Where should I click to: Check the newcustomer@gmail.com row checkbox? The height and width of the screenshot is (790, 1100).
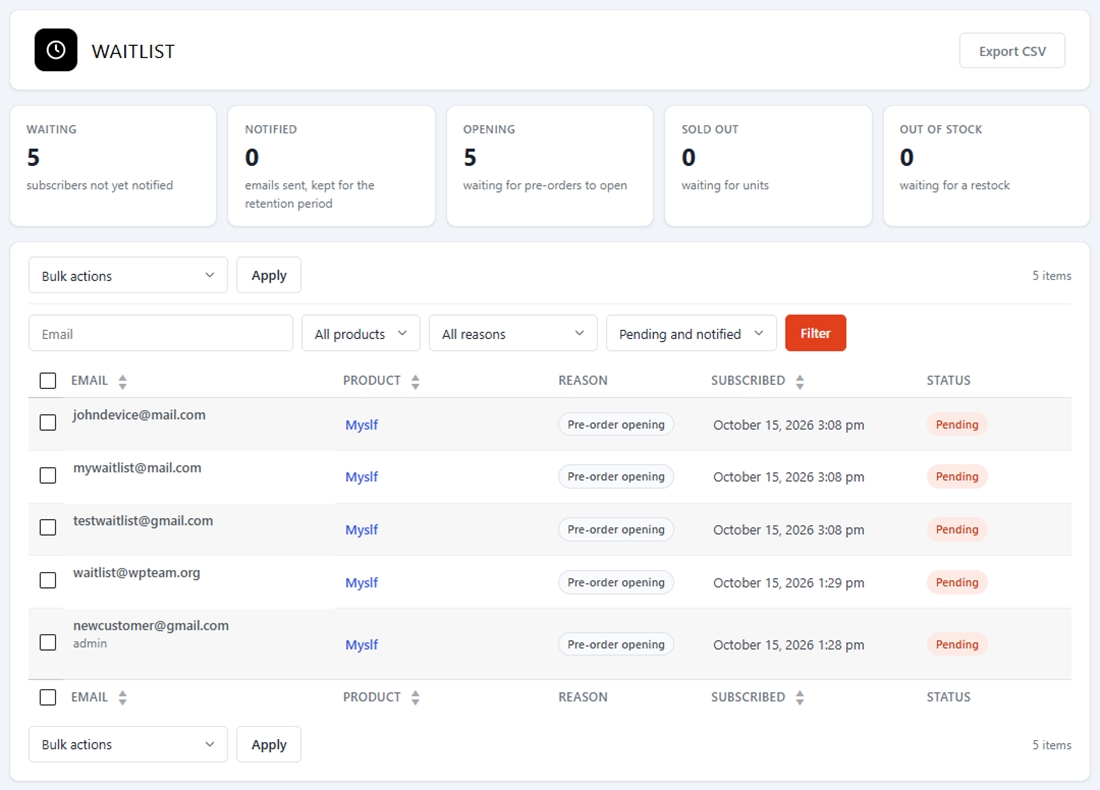point(48,643)
